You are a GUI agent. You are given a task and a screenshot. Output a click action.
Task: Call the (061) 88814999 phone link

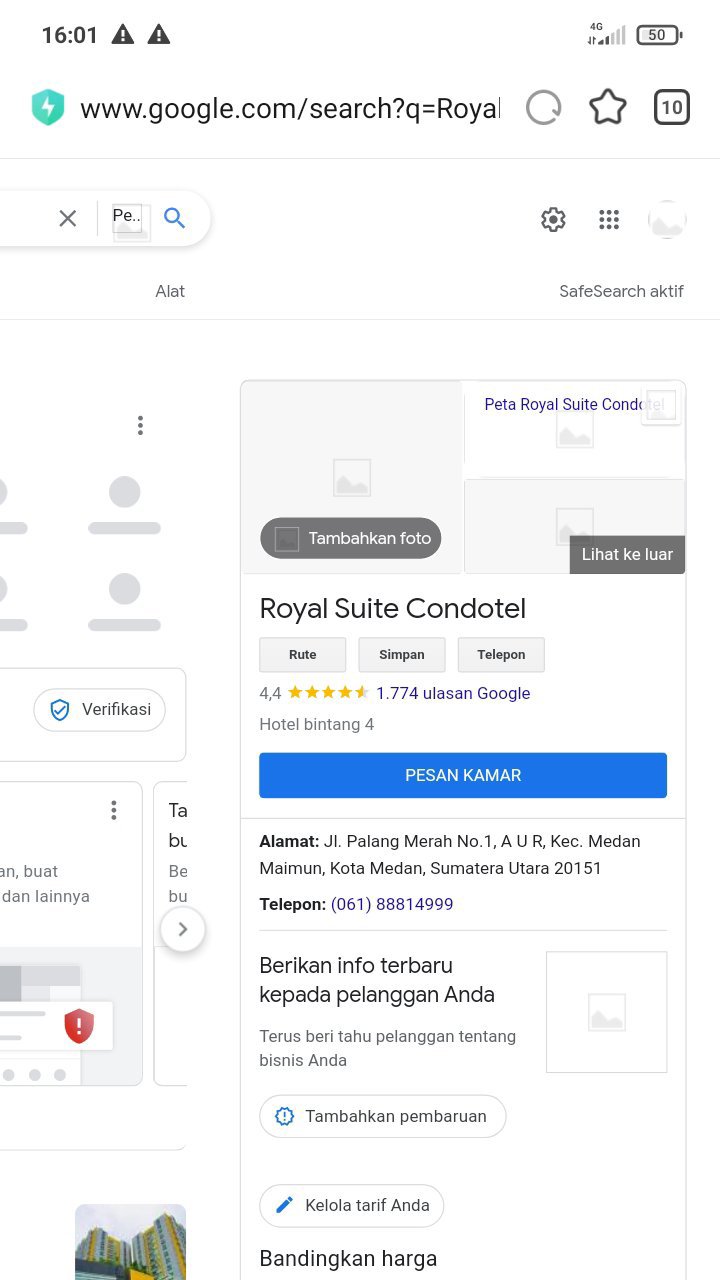coord(392,904)
